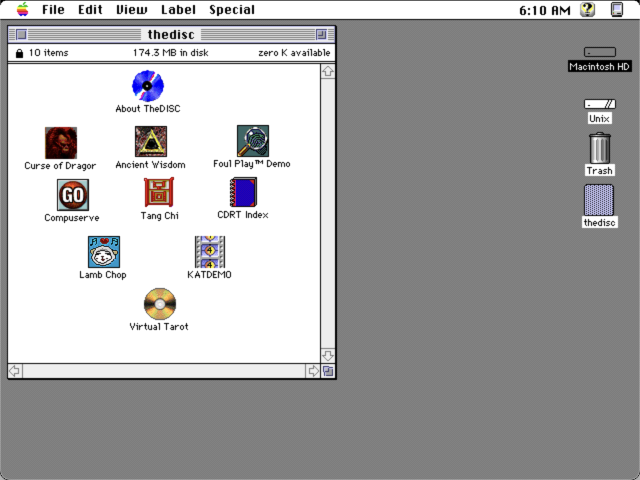Open the Label menu
The height and width of the screenshot is (480, 640).
pyautogui.click(x=178, y=9)
